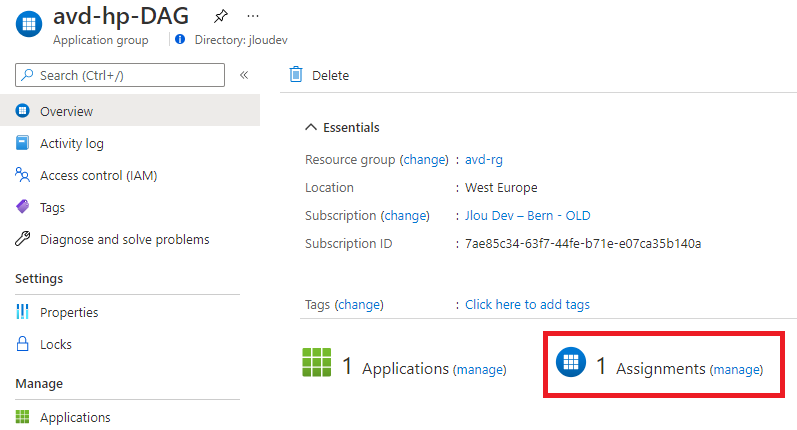Click the avd-hp-DAG title text

pos(121,16)
